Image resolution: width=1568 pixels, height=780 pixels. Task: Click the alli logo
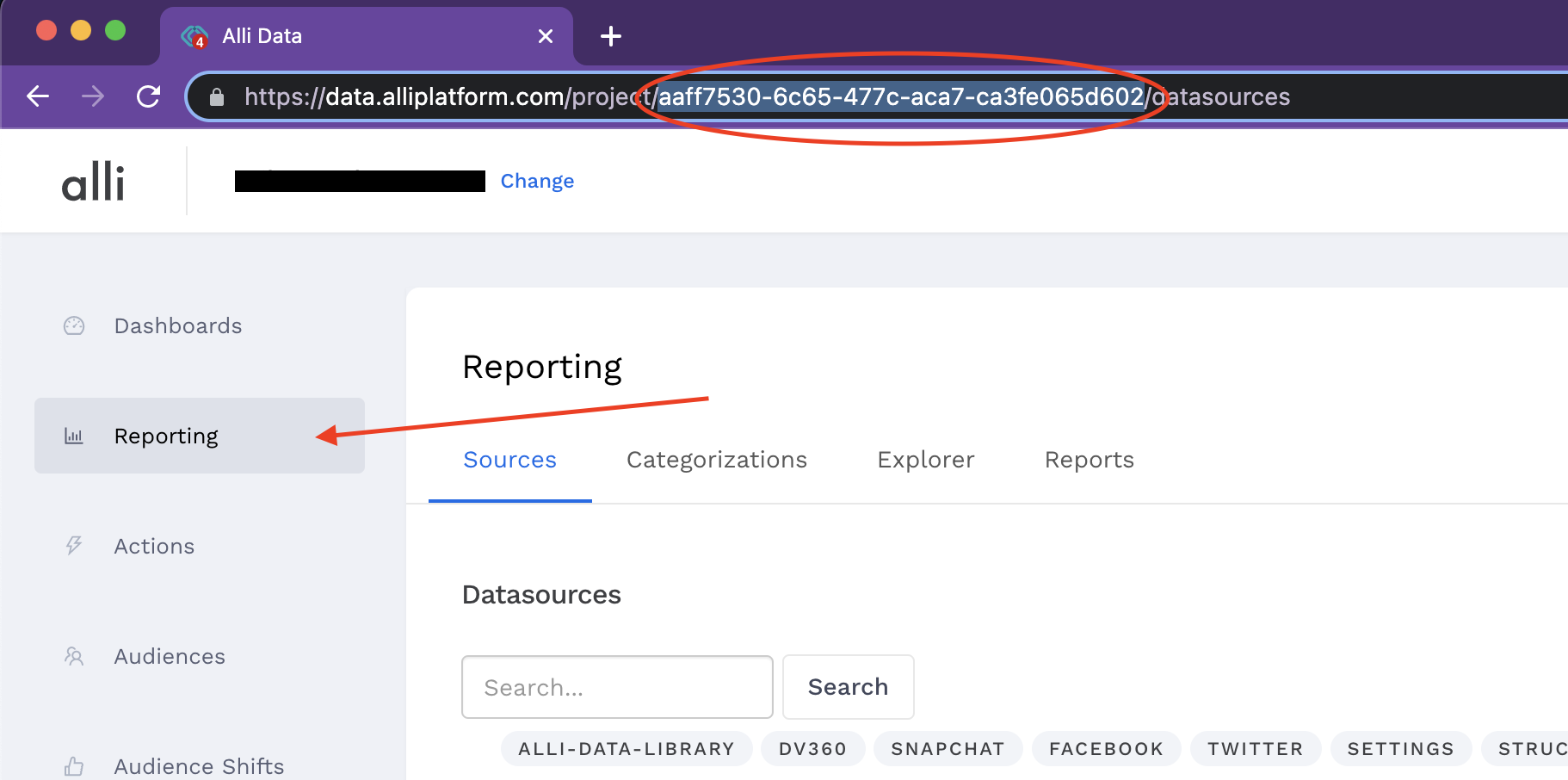tap(93, 180)
